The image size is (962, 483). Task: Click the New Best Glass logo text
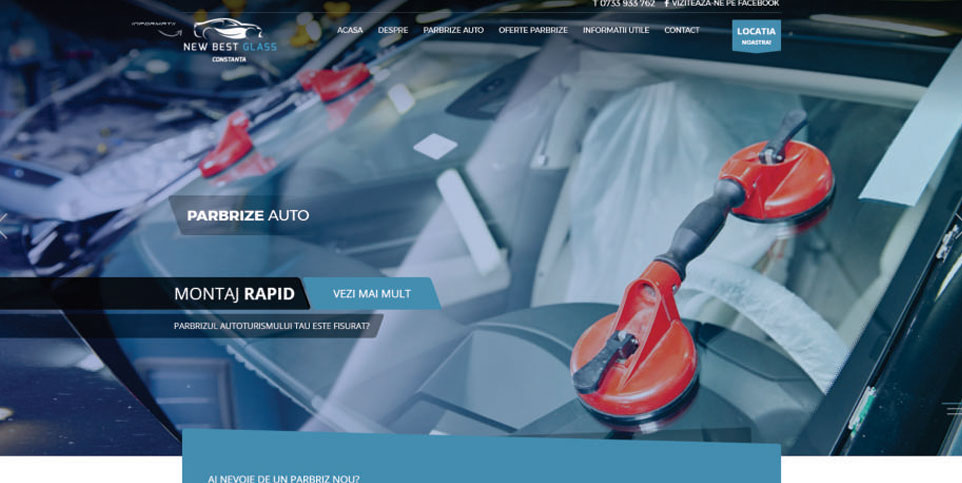tap(229, 47)
